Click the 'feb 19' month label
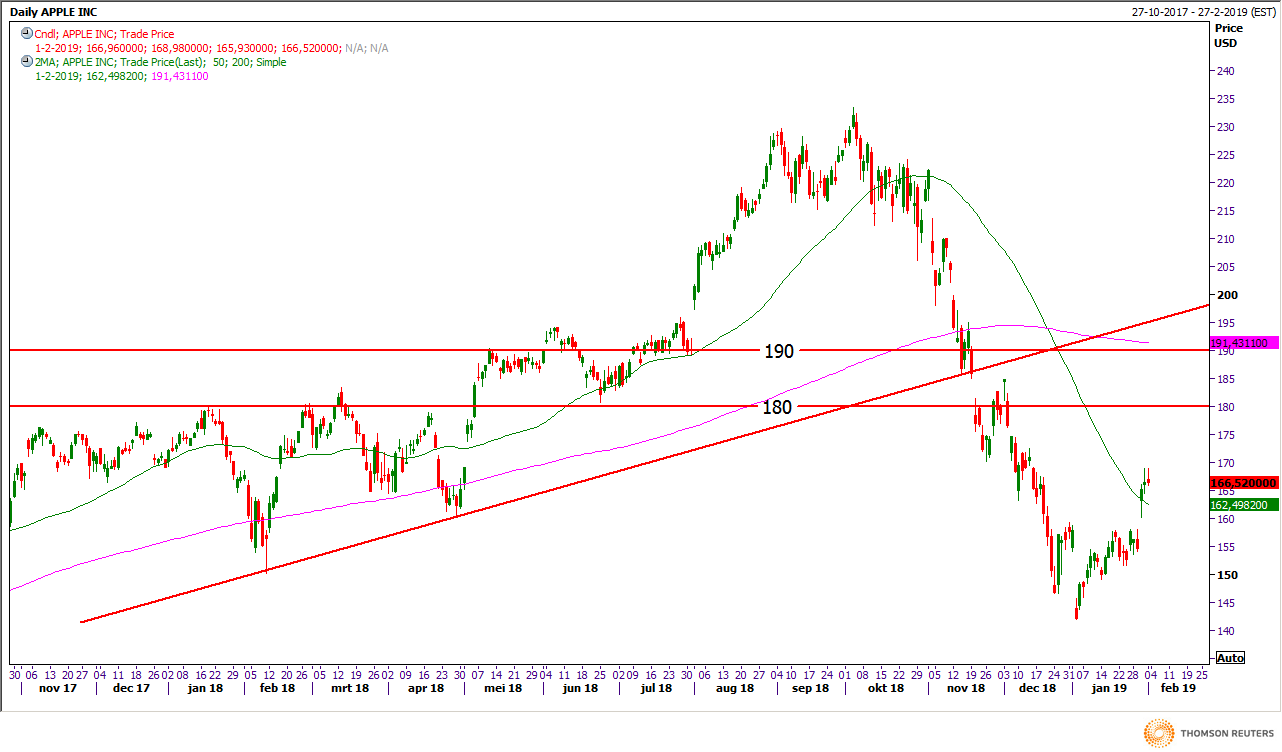1282x752 pixels. pos(1176,688)
